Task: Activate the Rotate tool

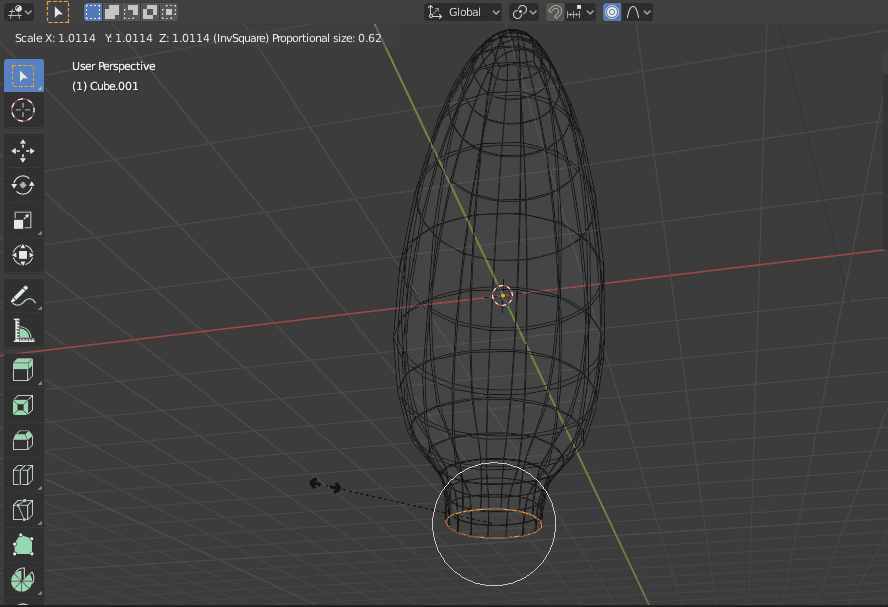Action: coord(23,185)
